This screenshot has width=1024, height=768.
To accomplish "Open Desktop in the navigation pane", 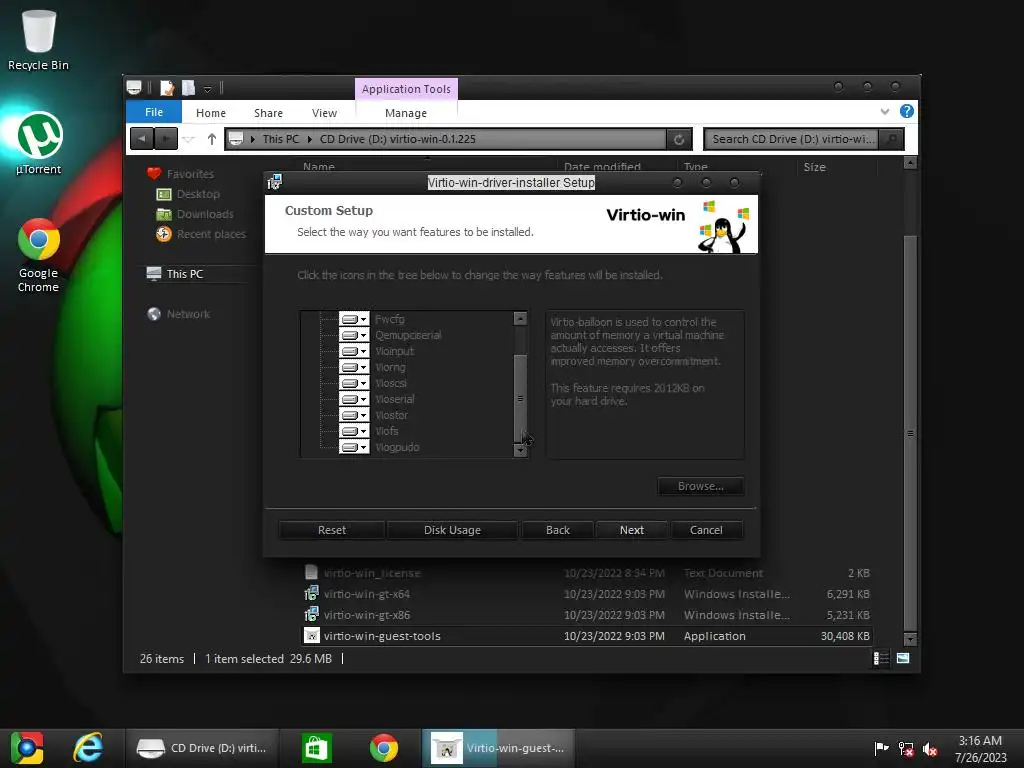I will coord(198,194).
